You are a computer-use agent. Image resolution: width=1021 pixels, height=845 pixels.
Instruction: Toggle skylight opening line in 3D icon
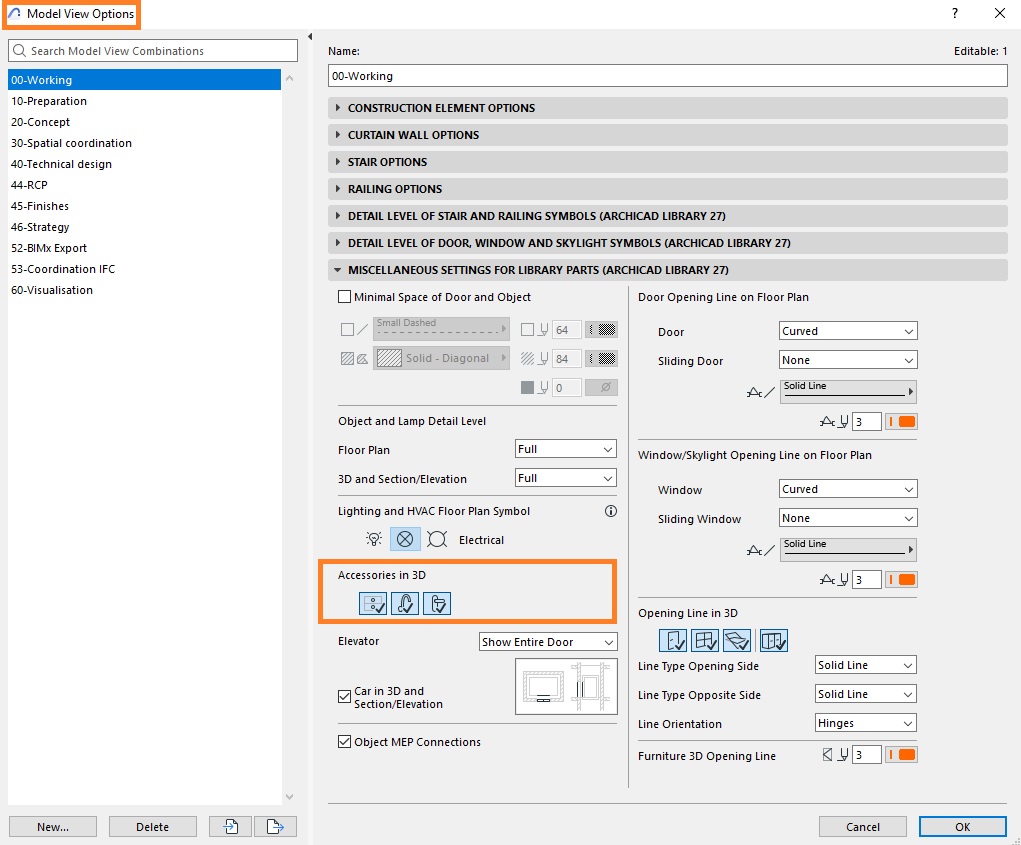[x=737, y=641]
